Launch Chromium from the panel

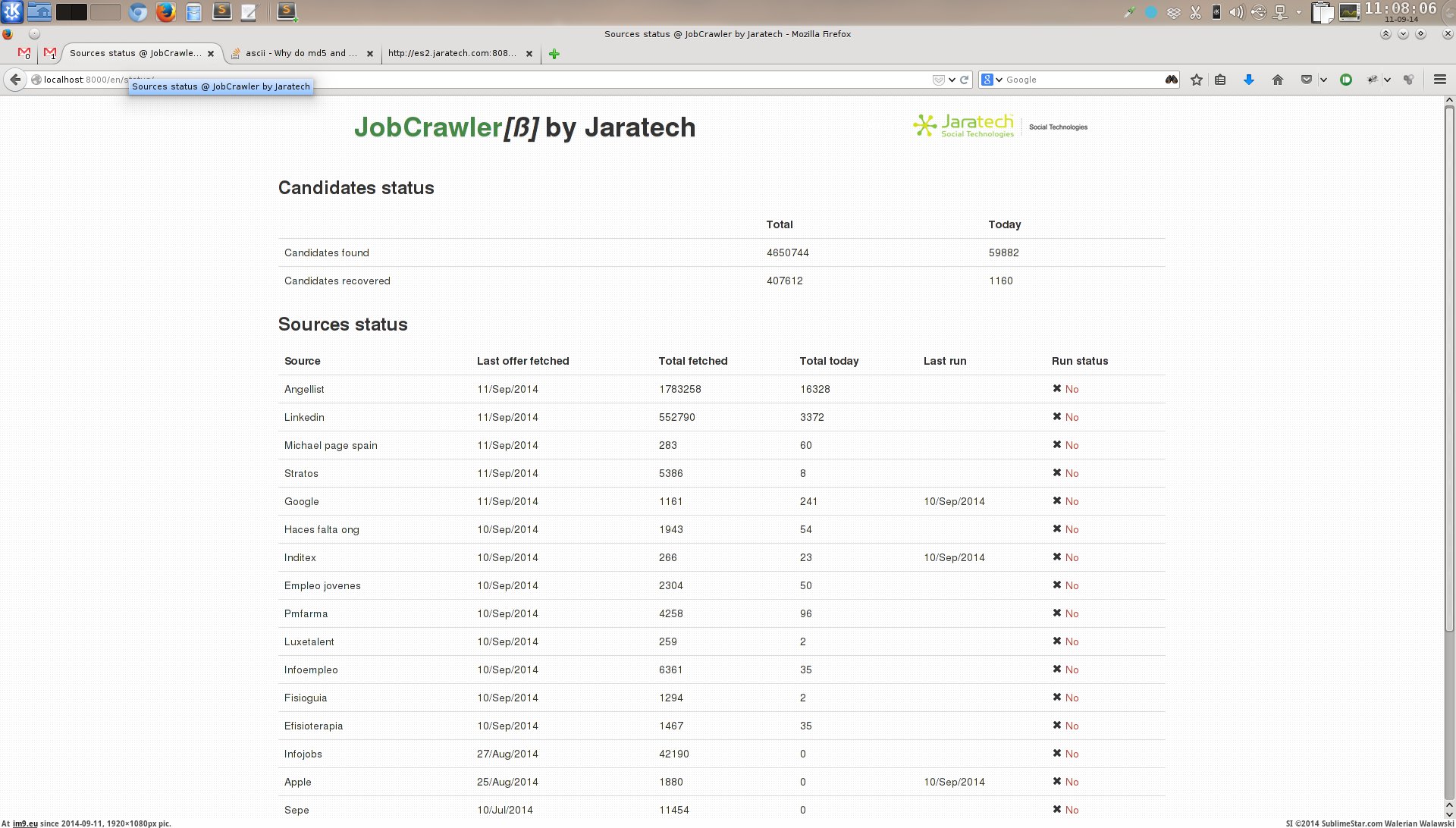137,12
